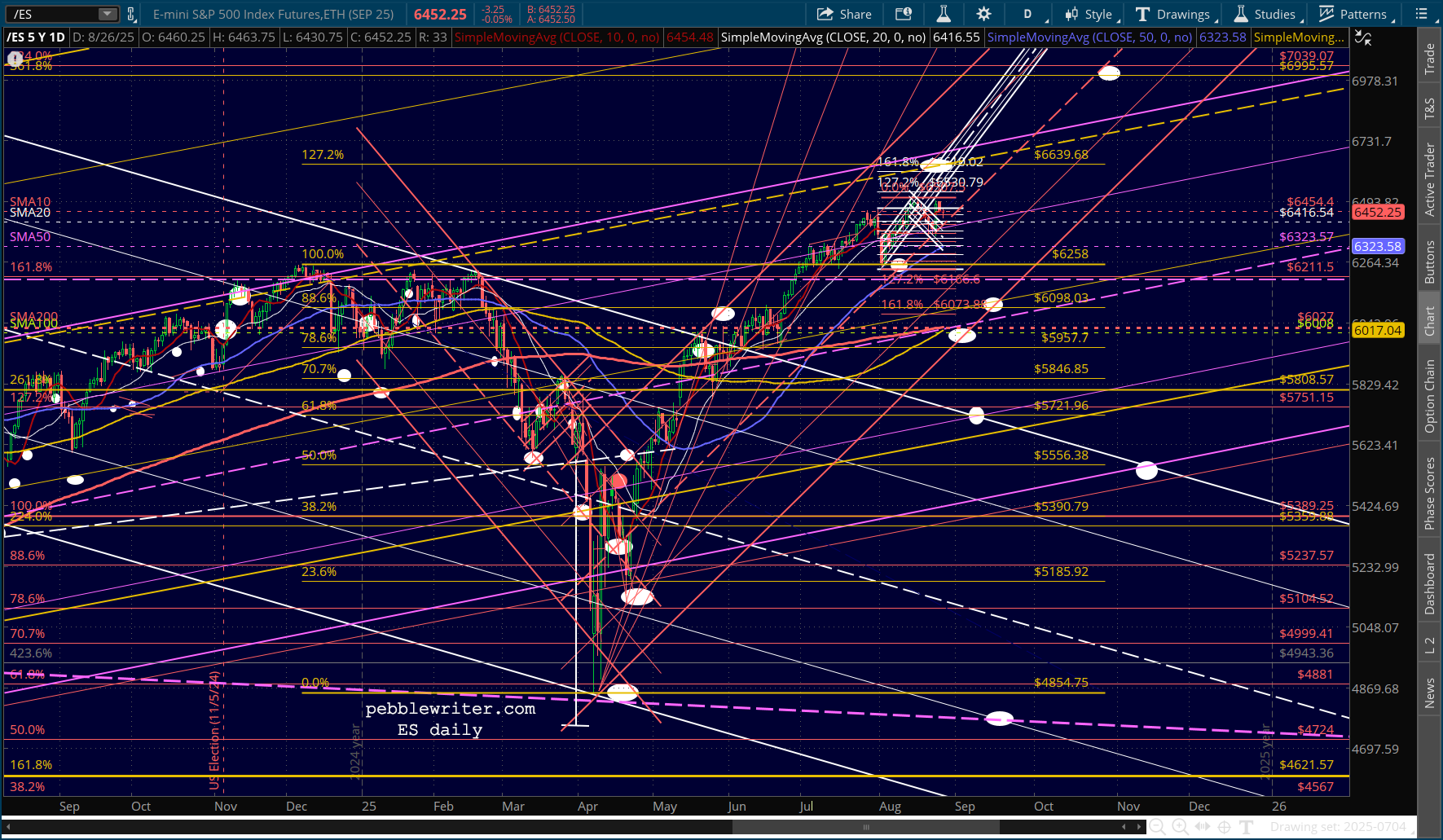The width and height of the screenshot is (1443, 840).
Task: Click the truncated SimpleMoving... label
Action: coord(1300,37)
